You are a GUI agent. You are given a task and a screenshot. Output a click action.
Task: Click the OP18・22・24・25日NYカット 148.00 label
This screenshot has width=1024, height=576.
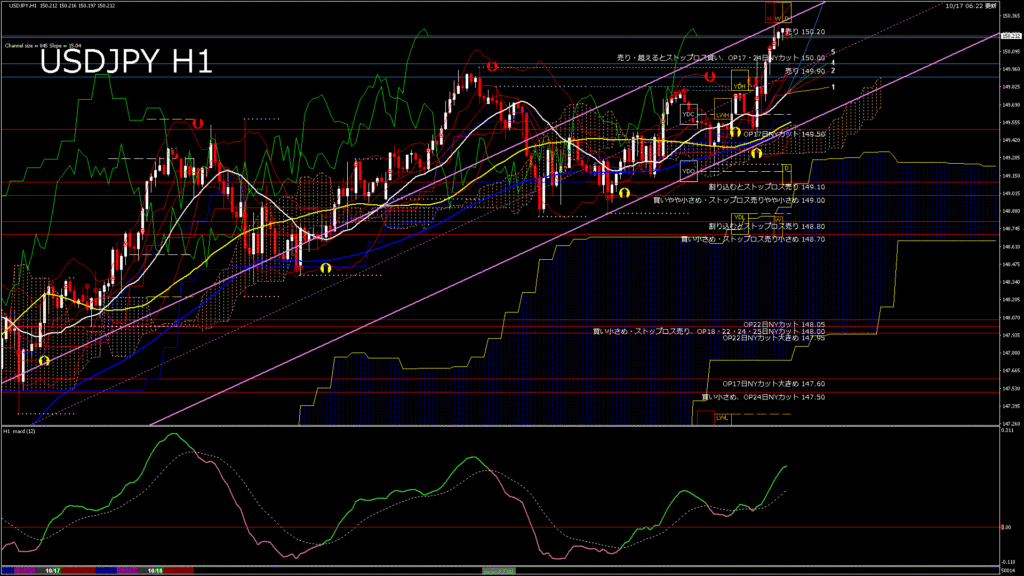point(709,331)
